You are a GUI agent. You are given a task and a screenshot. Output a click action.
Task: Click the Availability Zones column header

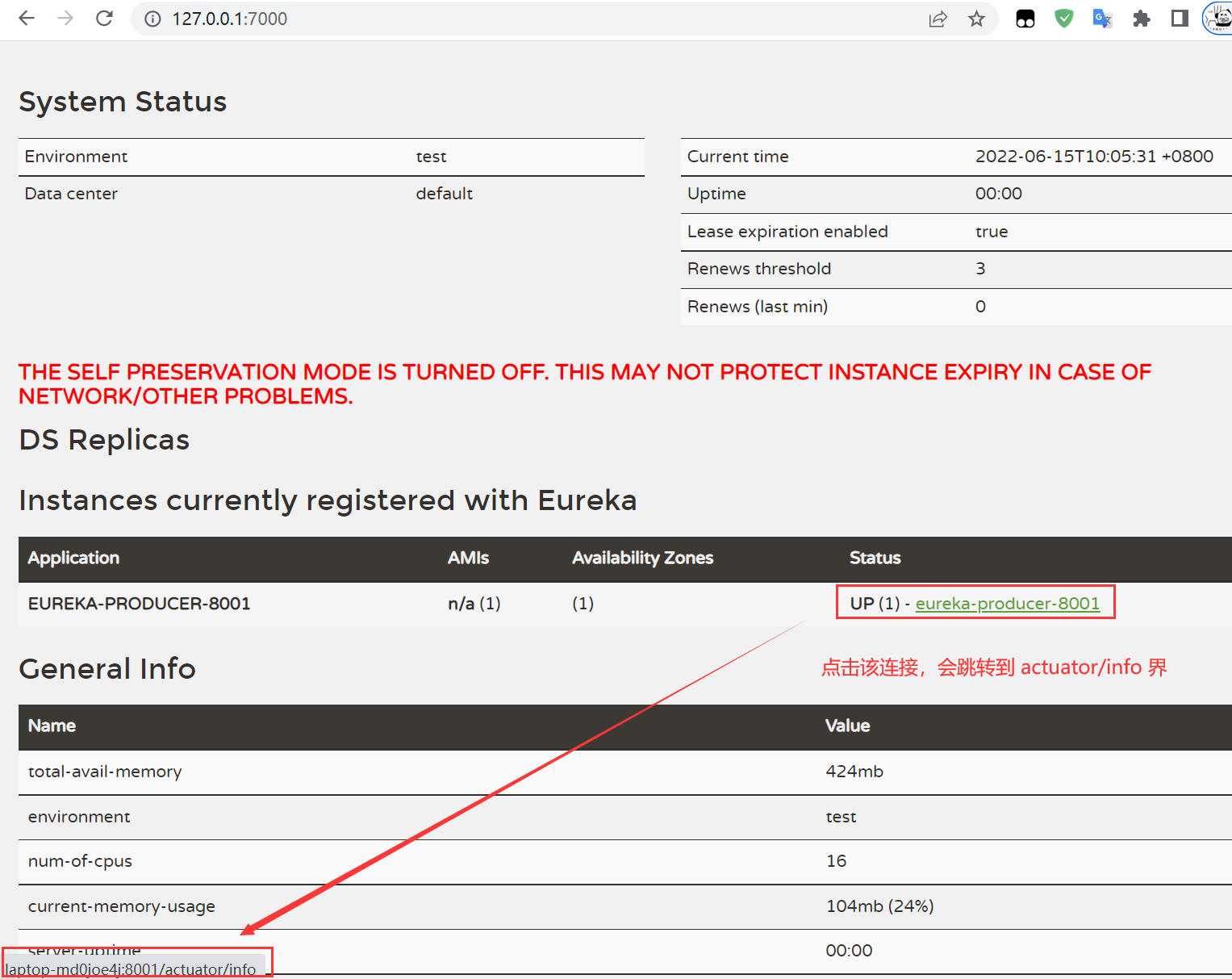pos(642,558)
